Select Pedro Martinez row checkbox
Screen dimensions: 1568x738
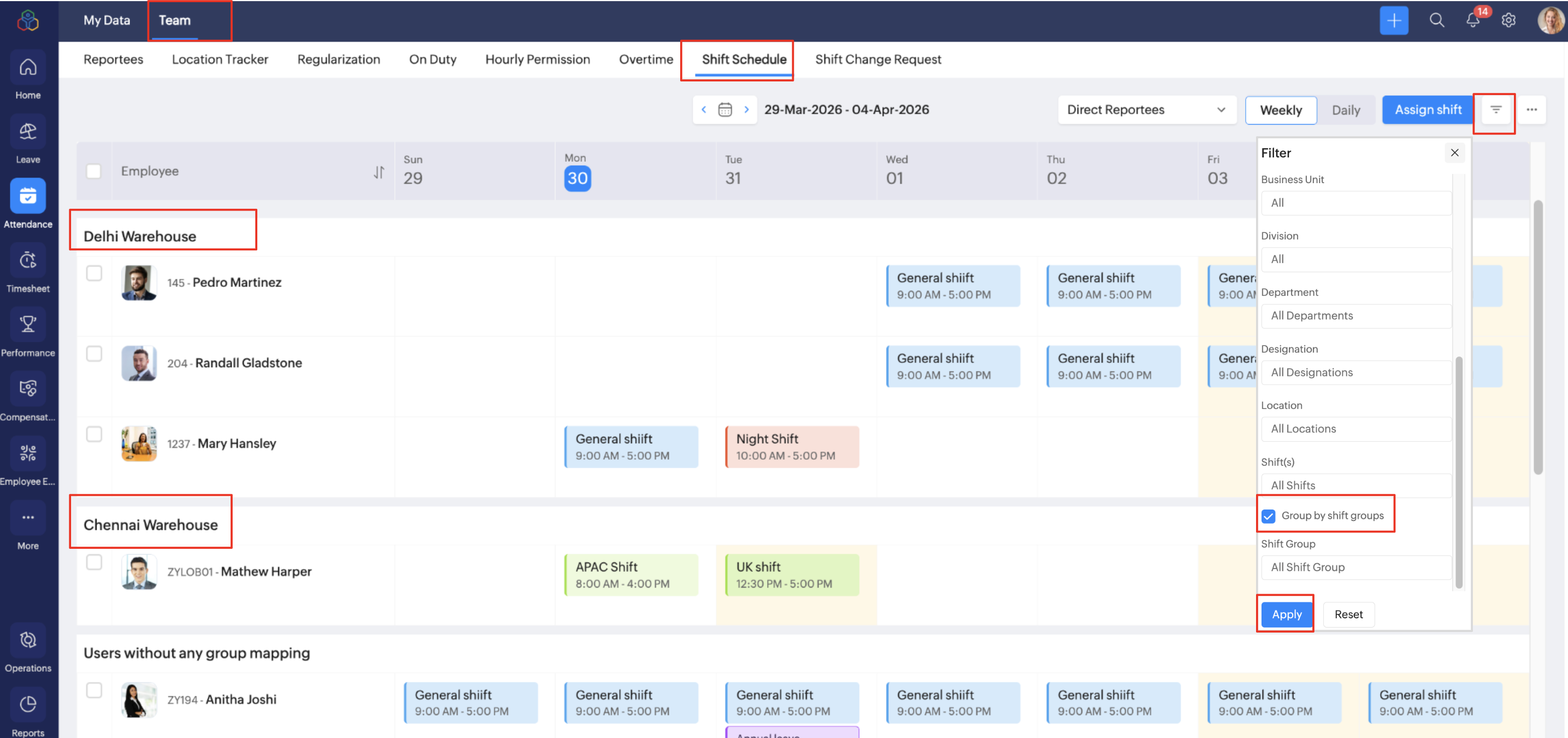coord(94,273)
